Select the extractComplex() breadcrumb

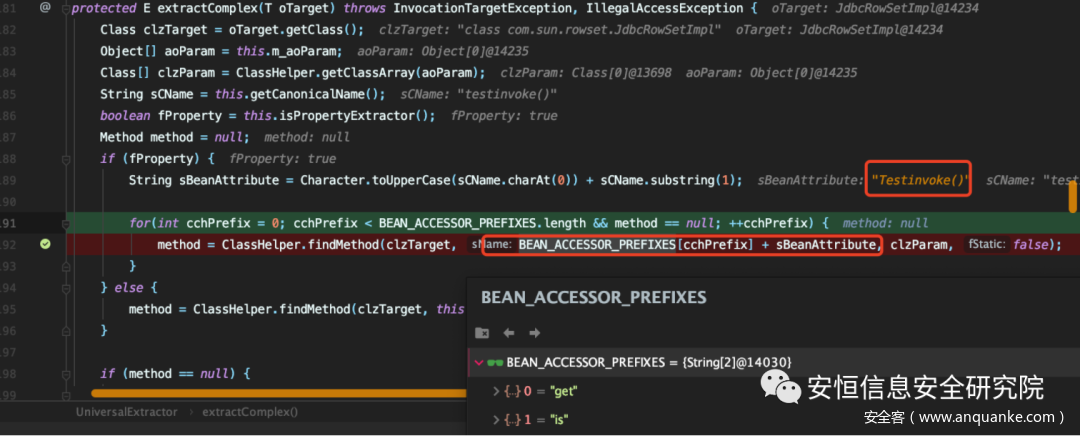pos(249,412)
